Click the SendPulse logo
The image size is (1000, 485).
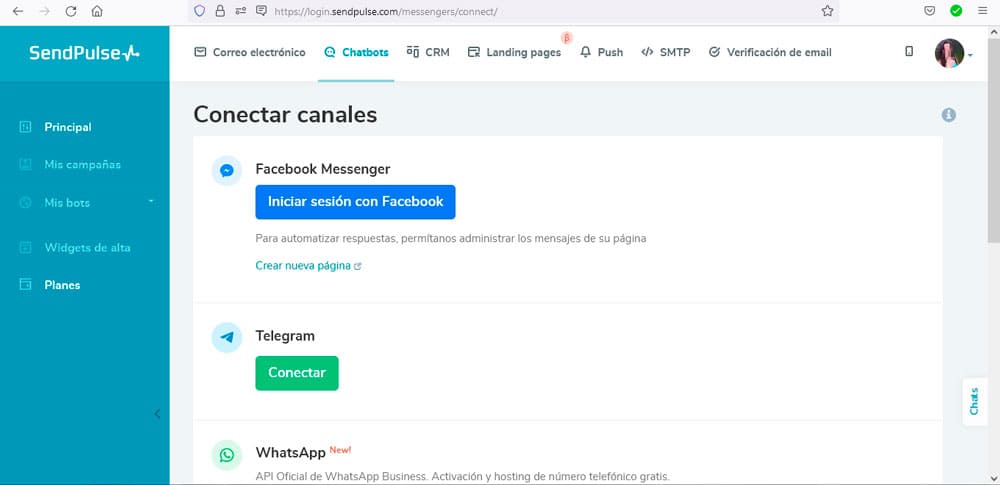tap(84, 52)
